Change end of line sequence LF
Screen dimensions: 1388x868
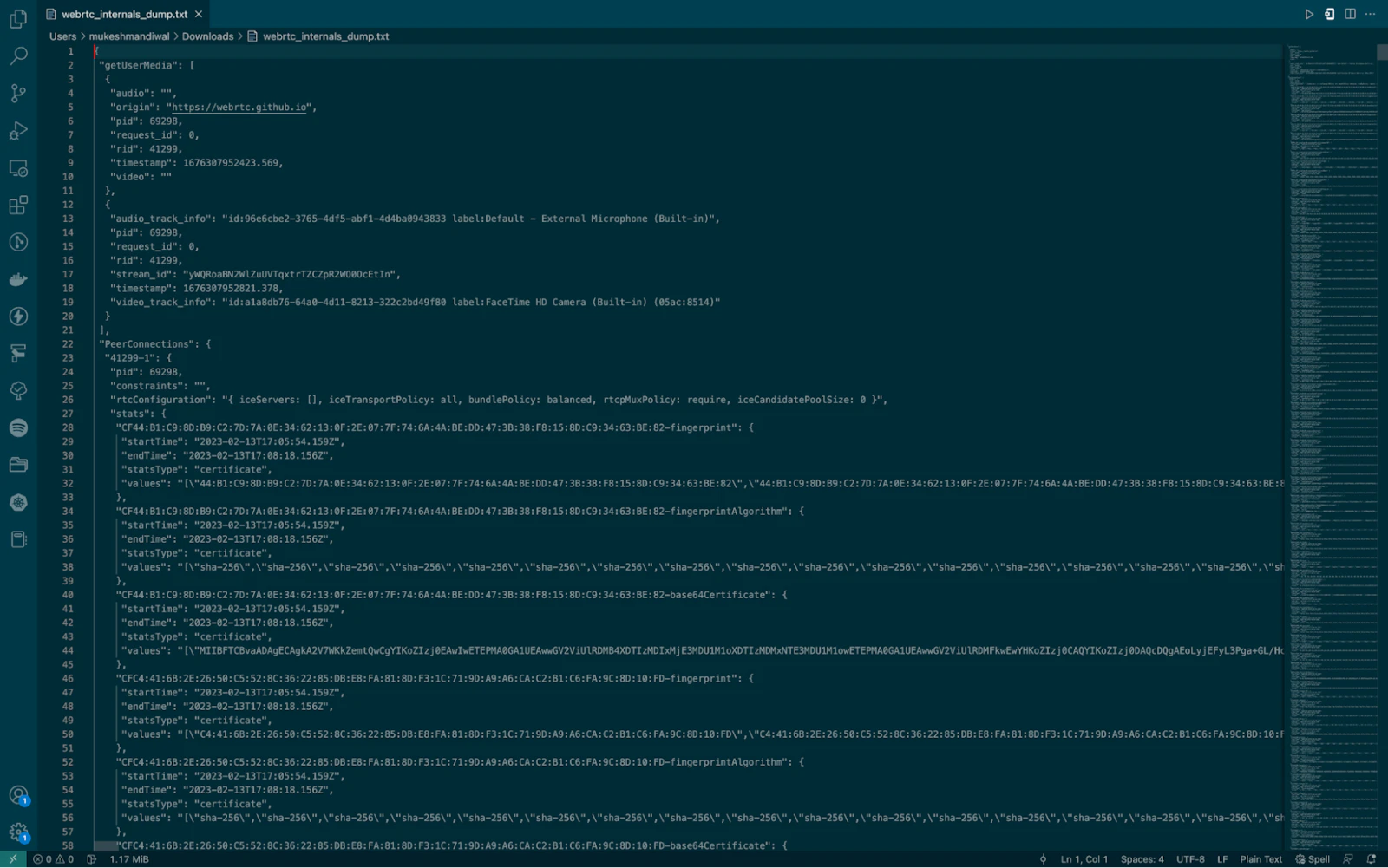pos(1222,859)
